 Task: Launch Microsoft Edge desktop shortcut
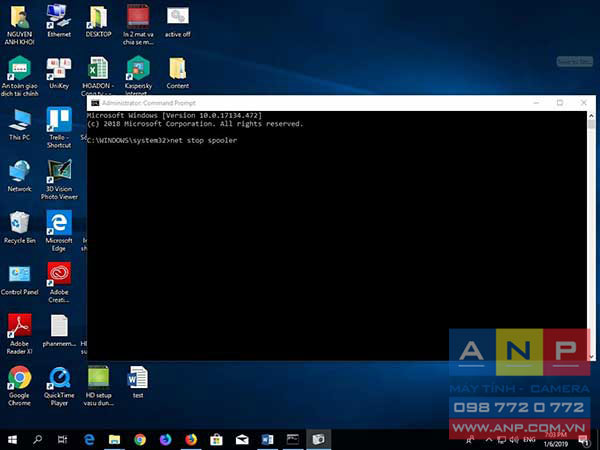[59, 223]
